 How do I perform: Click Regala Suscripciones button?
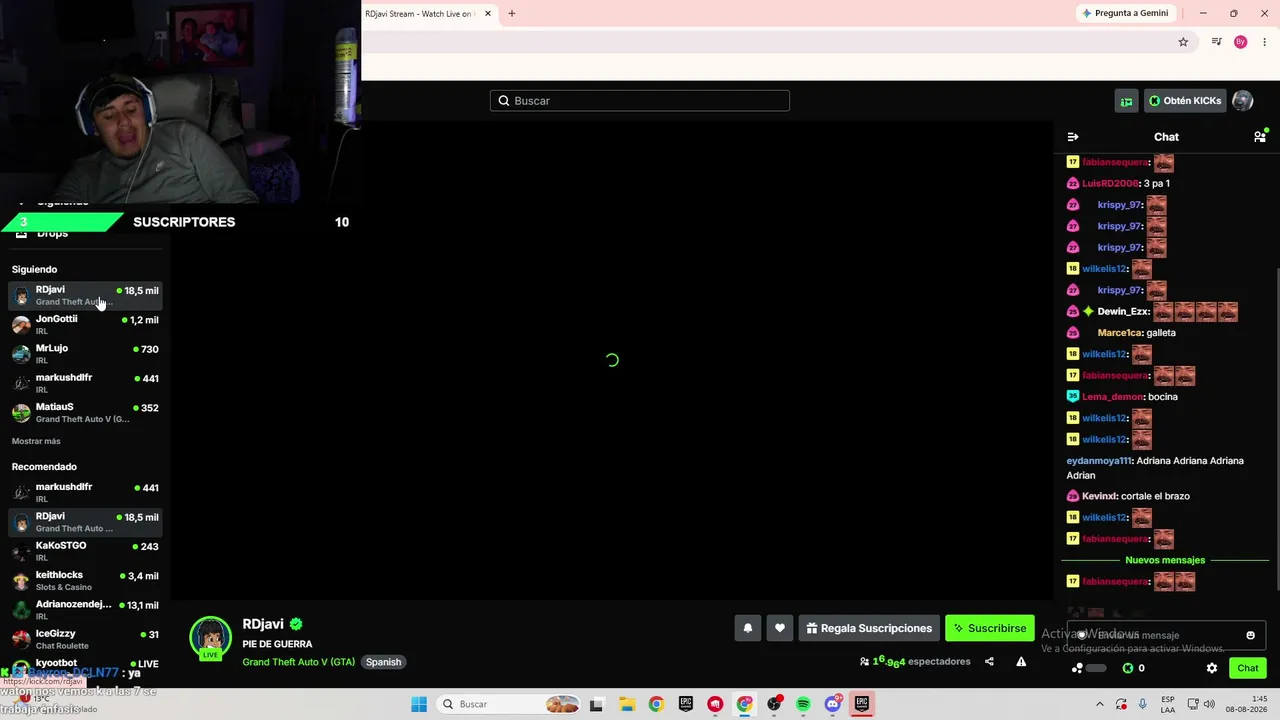point(869,628)
